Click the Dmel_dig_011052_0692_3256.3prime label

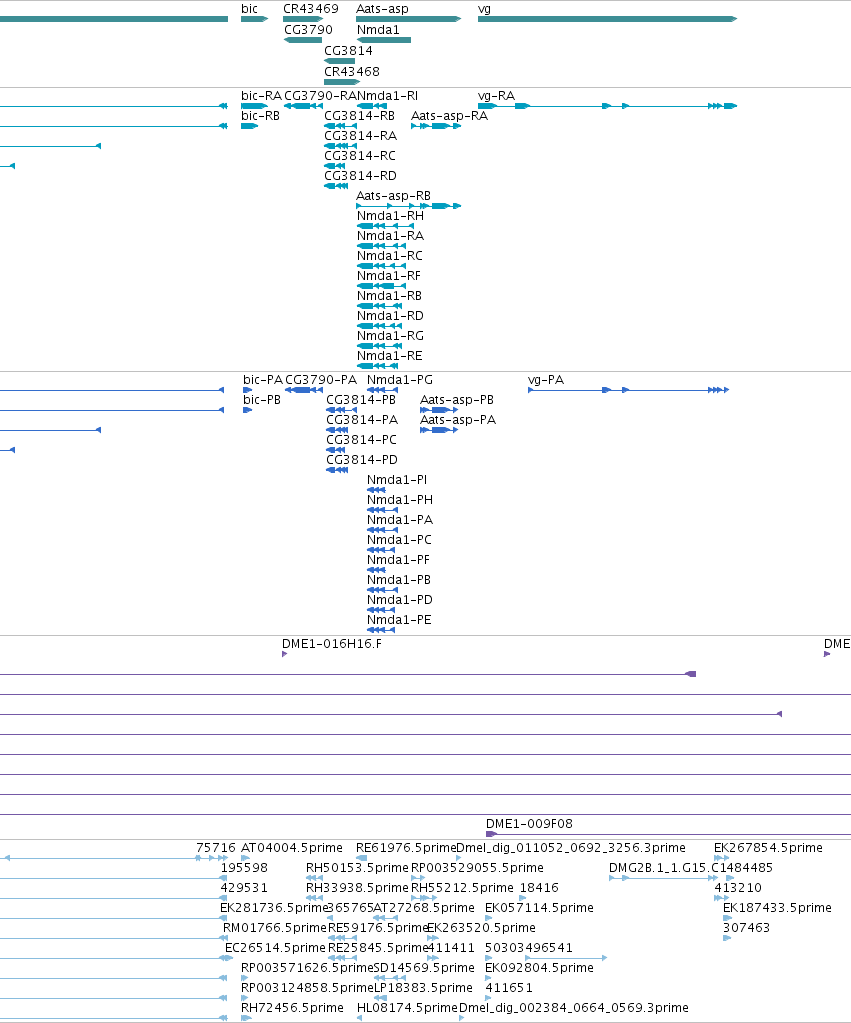571,847
